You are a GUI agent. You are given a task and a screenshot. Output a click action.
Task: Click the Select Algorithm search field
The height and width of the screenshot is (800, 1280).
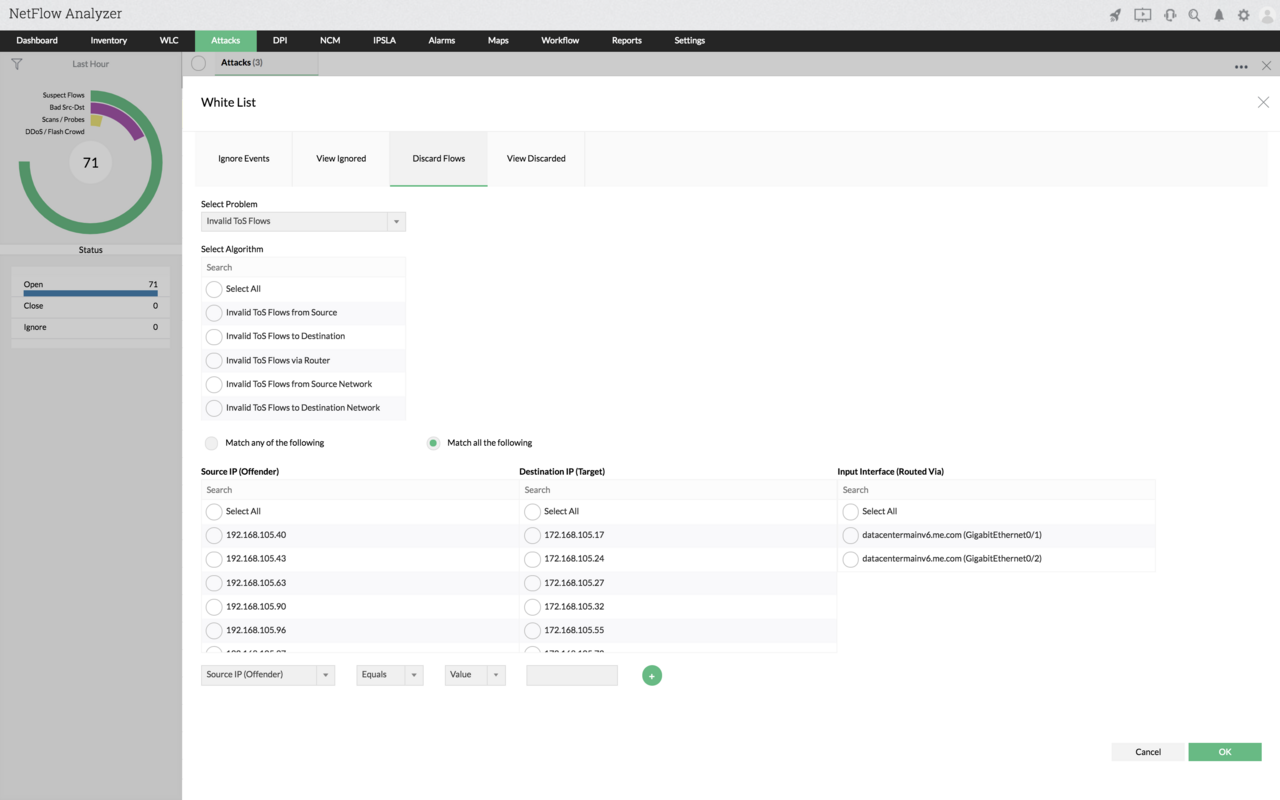click(303, 268)
